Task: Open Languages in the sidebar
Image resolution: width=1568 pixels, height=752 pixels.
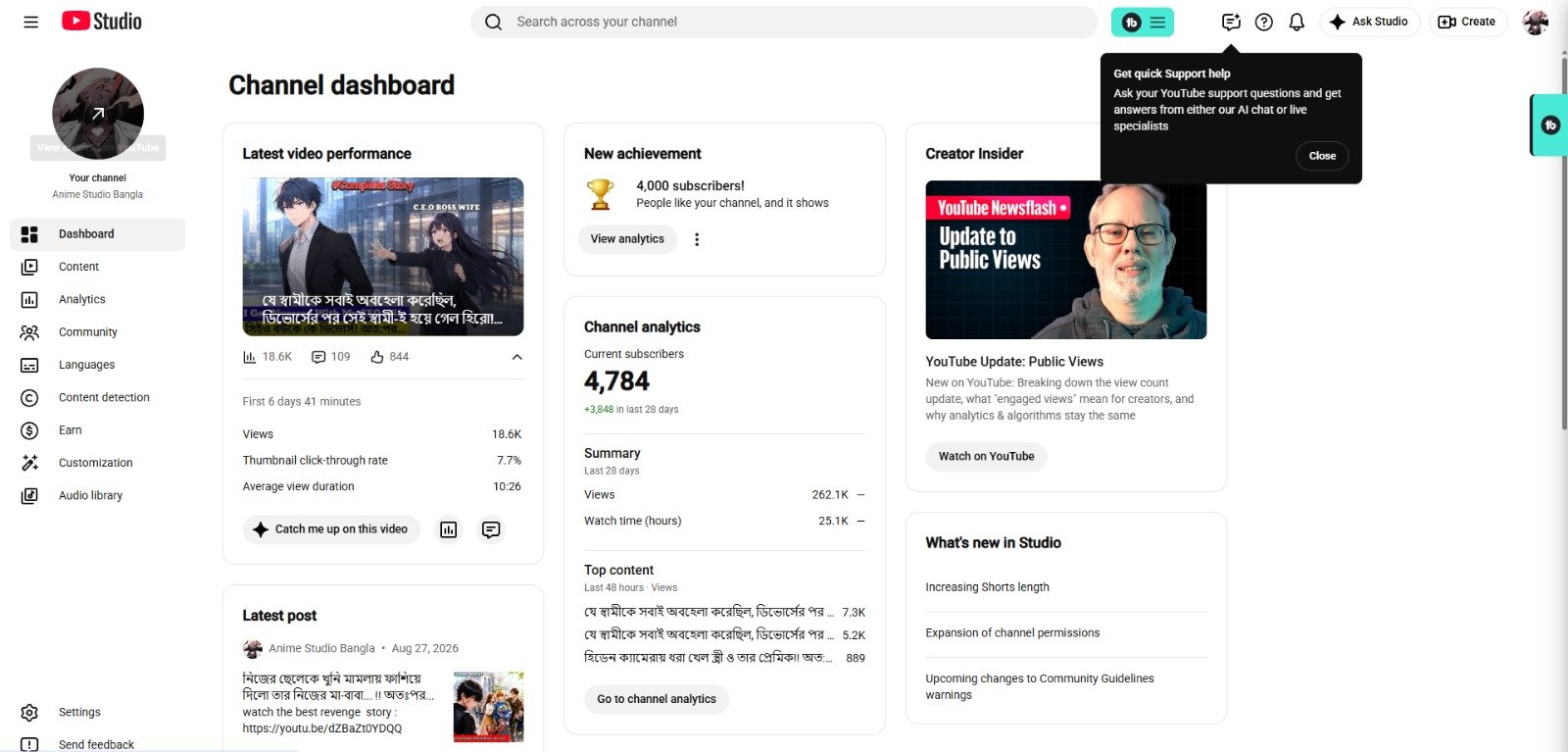Action: click(97, 365)
